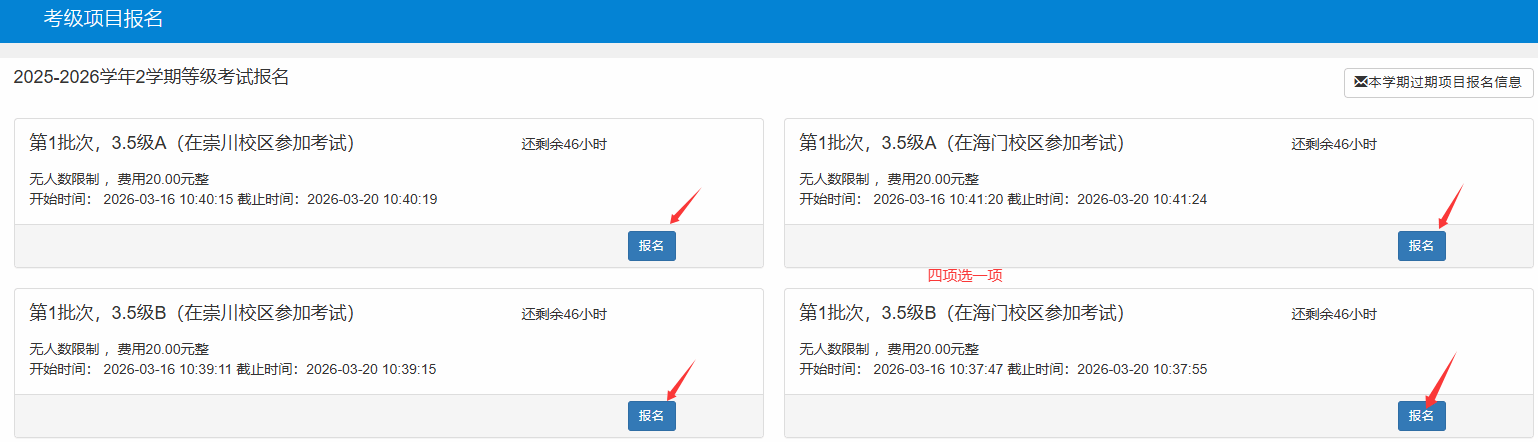This screenshot has width=1538, height=442.
Task: Click the red 四项选一项 note
Action: [964, 275]
